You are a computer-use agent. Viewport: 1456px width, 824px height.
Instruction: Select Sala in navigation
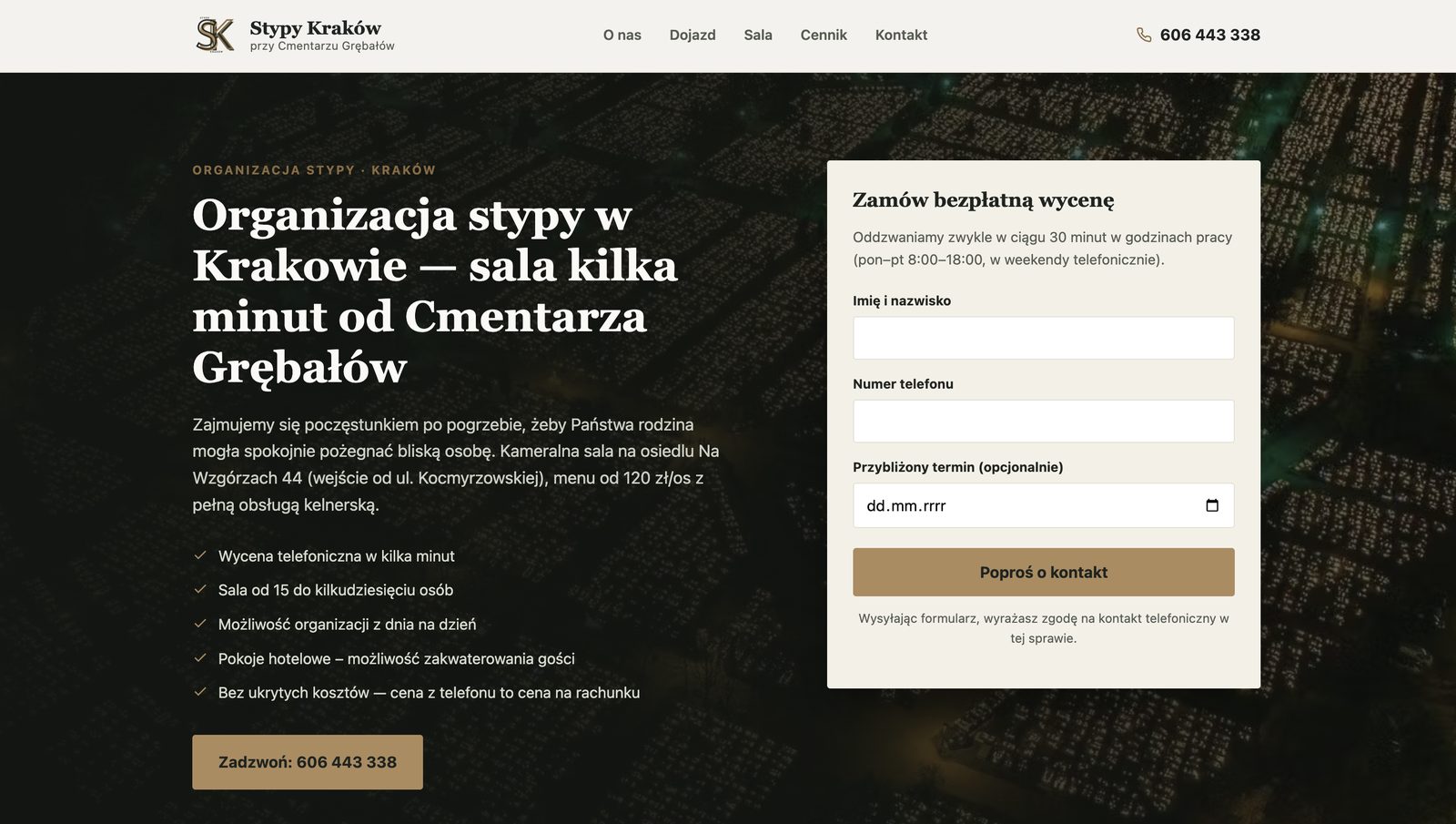pos(758,35)
